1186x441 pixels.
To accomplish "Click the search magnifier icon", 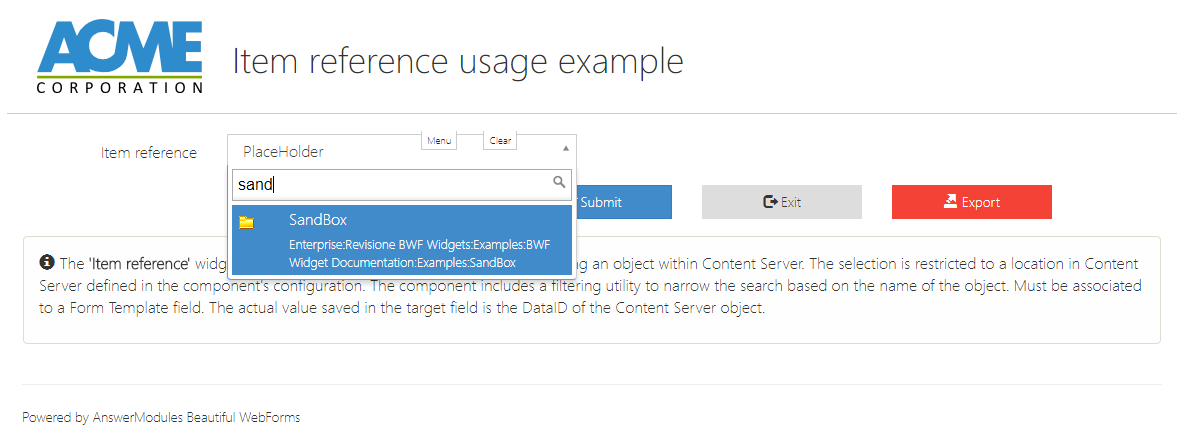I will point(560,182).
